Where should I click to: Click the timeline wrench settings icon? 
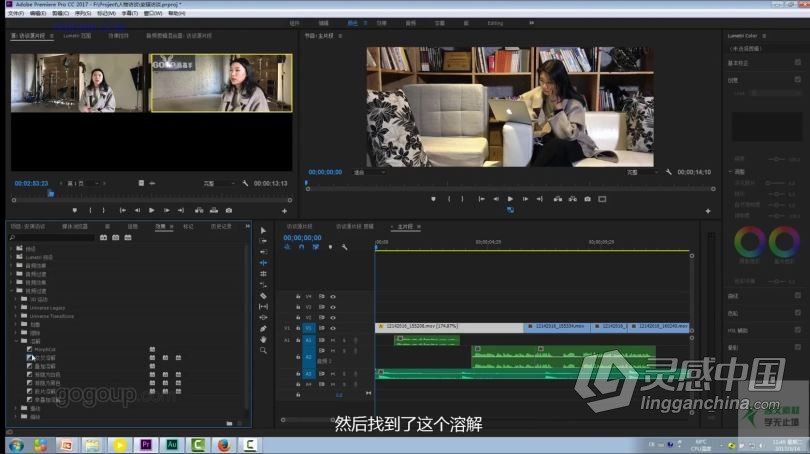343,247
